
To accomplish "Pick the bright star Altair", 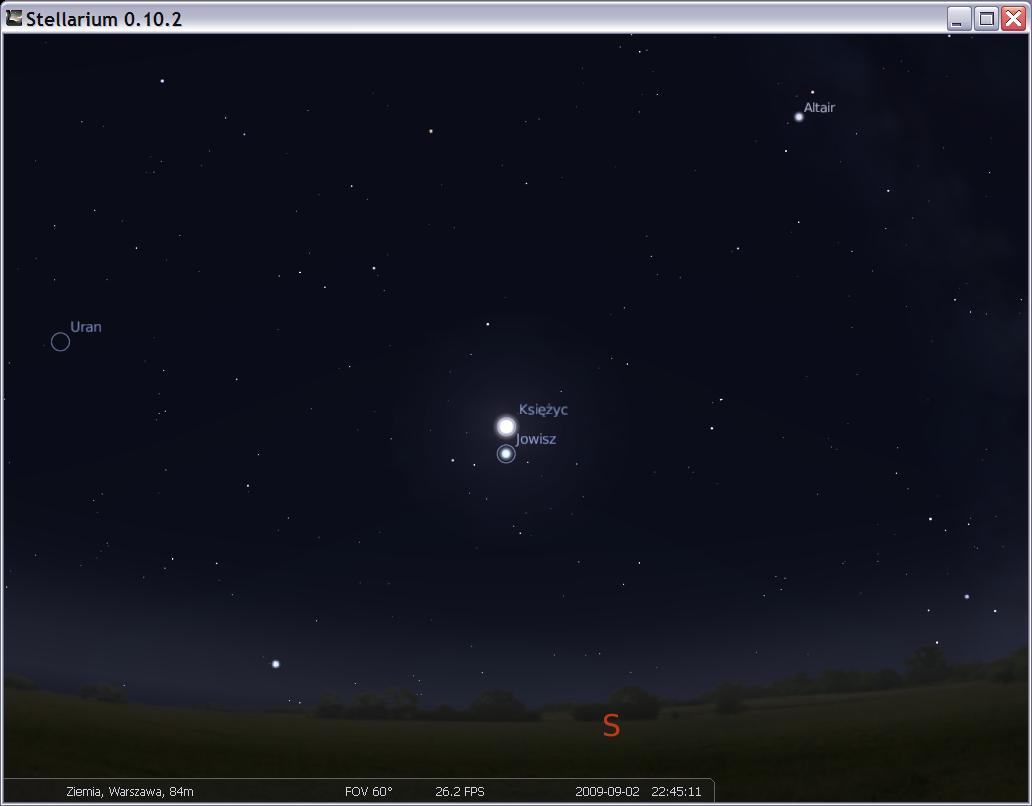I will coord(799,117).
